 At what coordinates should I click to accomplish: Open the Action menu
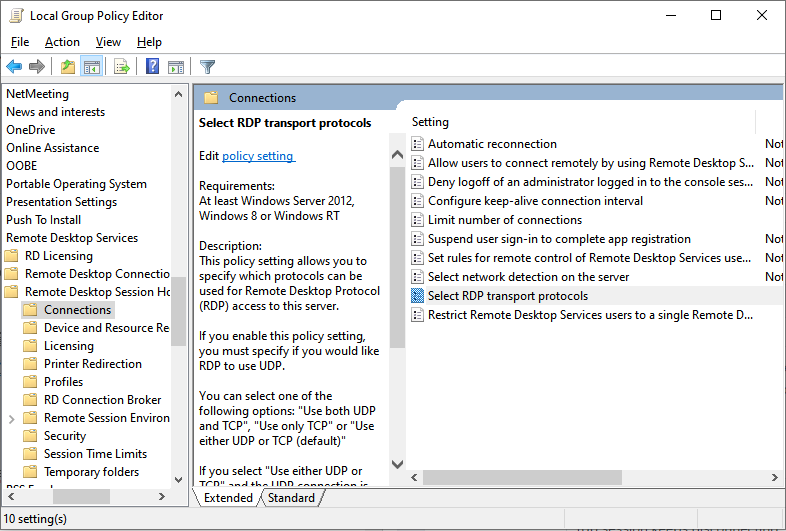(62, 42)
